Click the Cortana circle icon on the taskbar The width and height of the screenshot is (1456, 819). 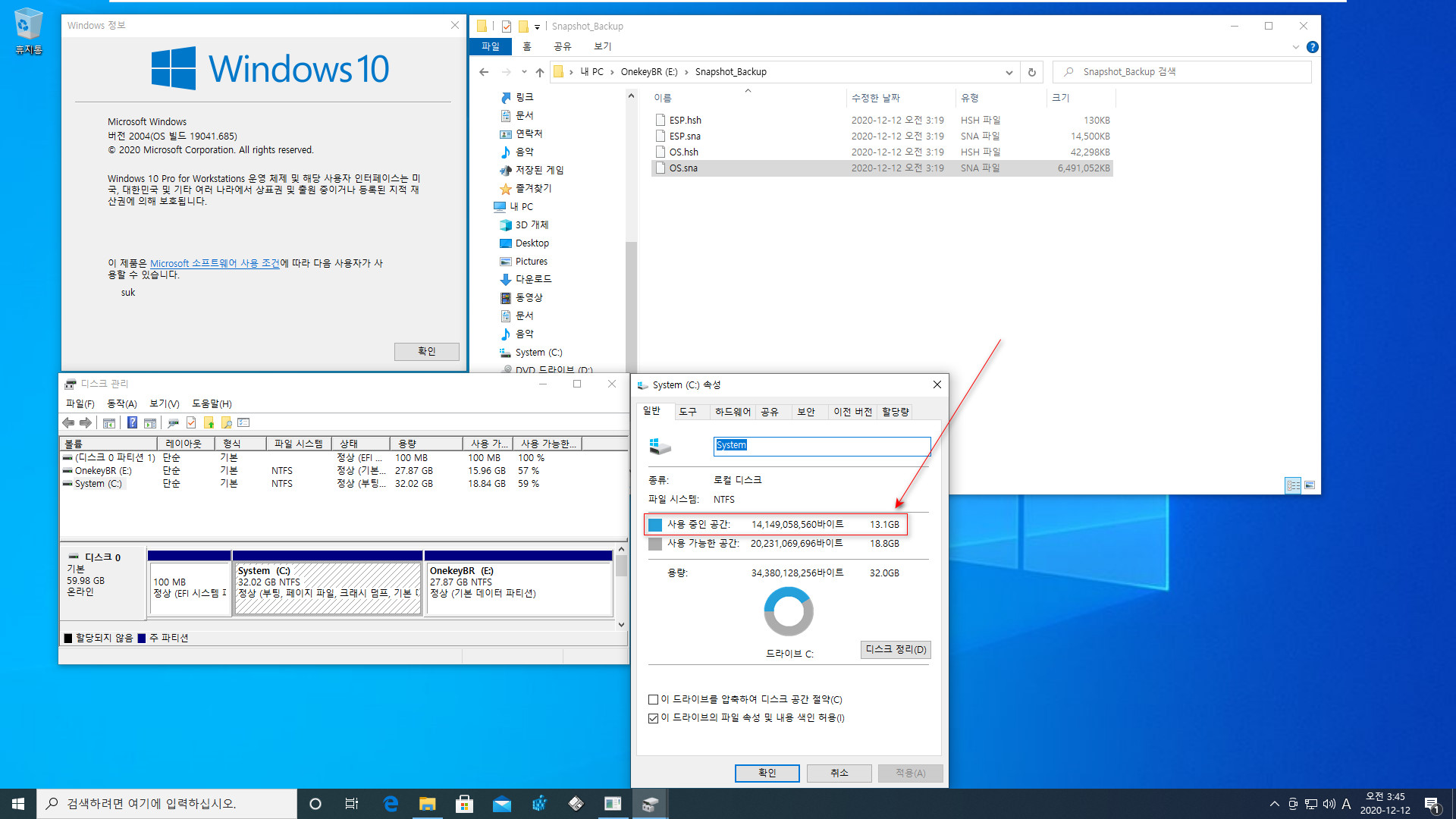coord(315,804)
